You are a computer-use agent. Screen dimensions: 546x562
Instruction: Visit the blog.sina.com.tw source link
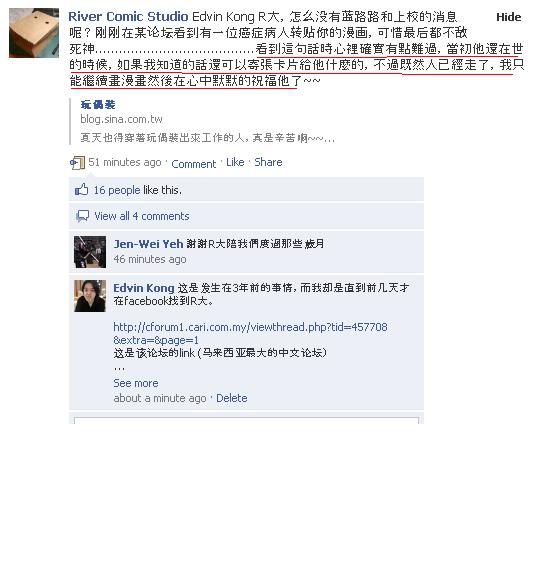[x=121, y=119]
